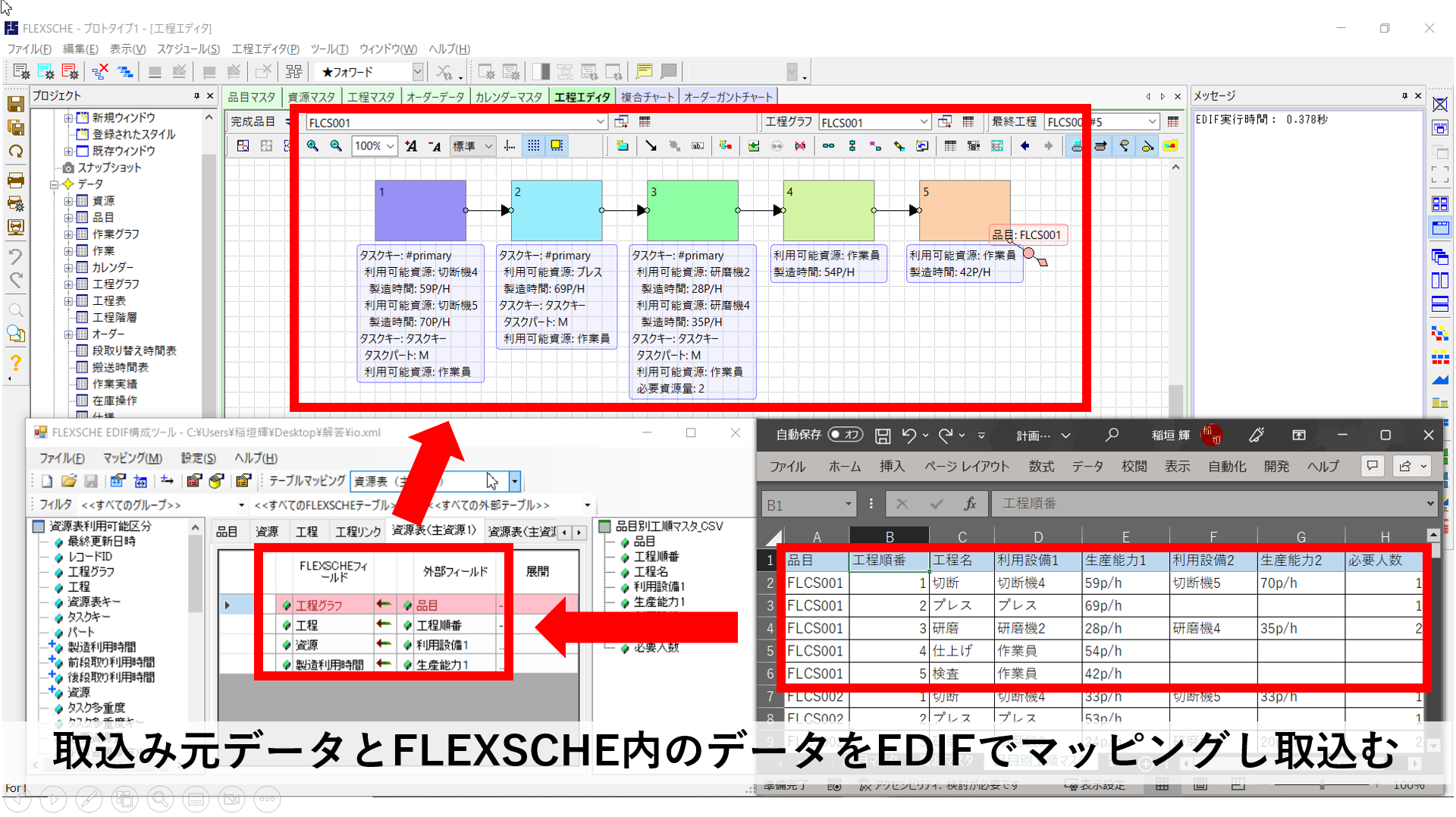
Task: Increase font size in process editor toolbar
Action: (411, 146)
